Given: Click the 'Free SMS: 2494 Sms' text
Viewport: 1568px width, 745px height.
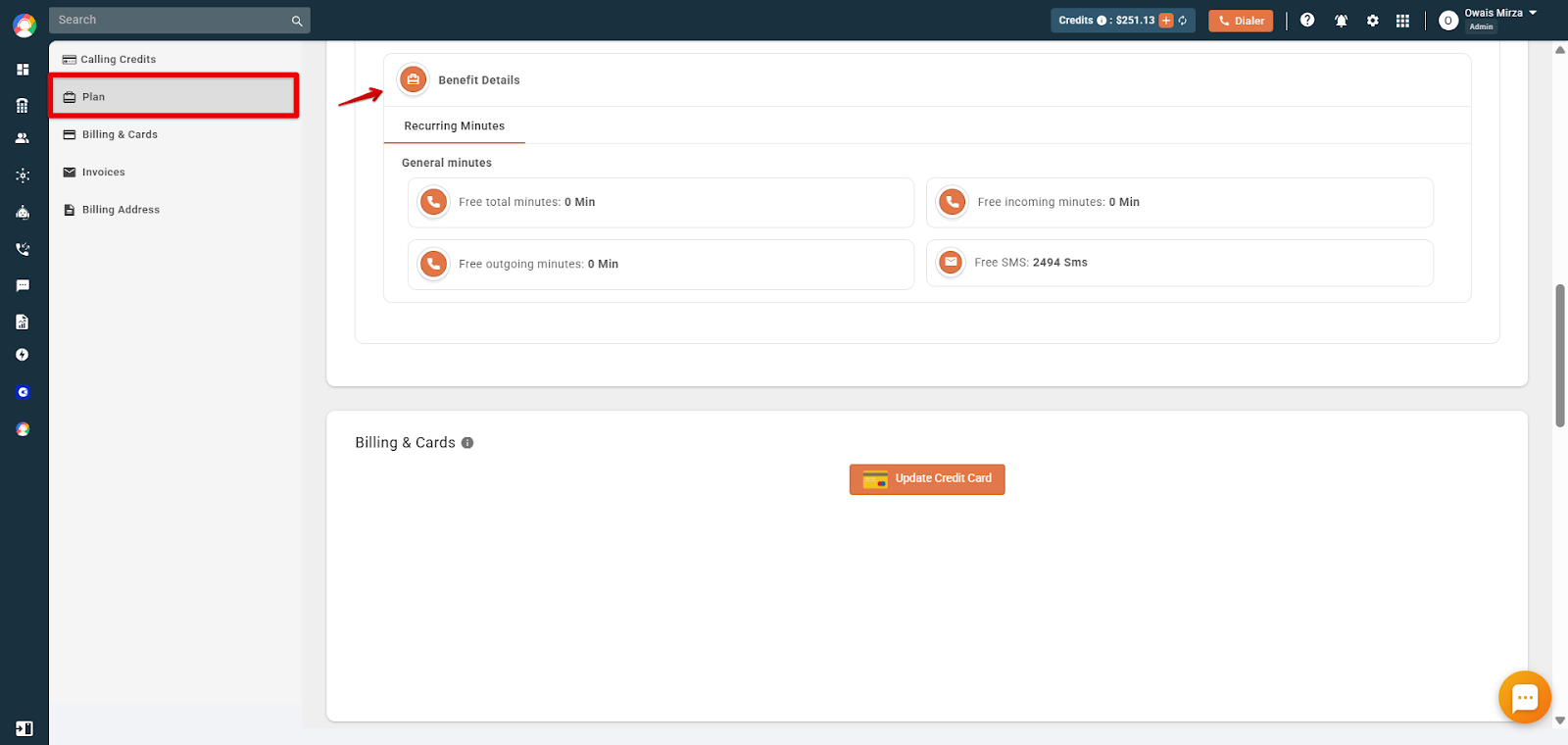Looking at the screenshot, I should (x=1031, y=263).
